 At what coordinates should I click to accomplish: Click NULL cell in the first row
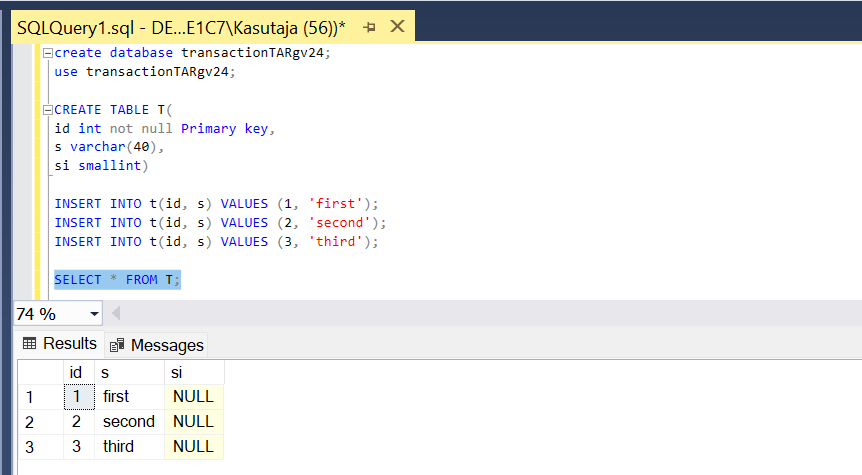coord(194,397)
